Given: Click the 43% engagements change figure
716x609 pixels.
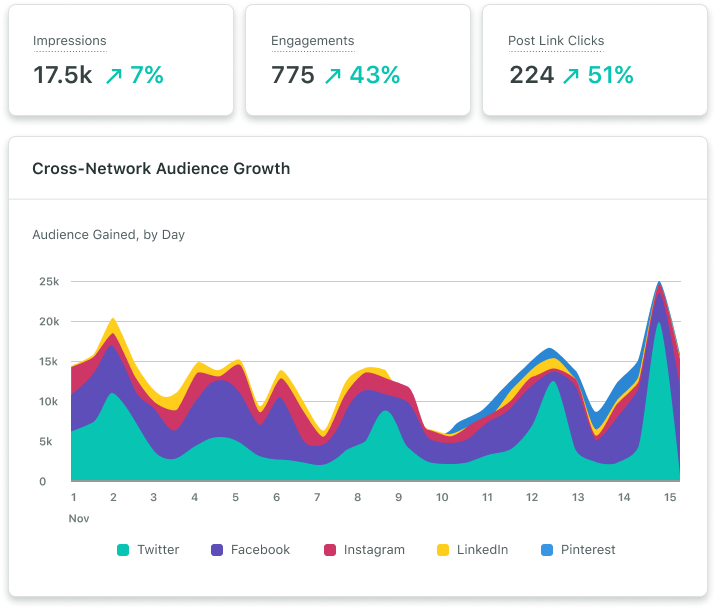Looking at the screenshot, I should pyautogui.click(x=375, y=75).
